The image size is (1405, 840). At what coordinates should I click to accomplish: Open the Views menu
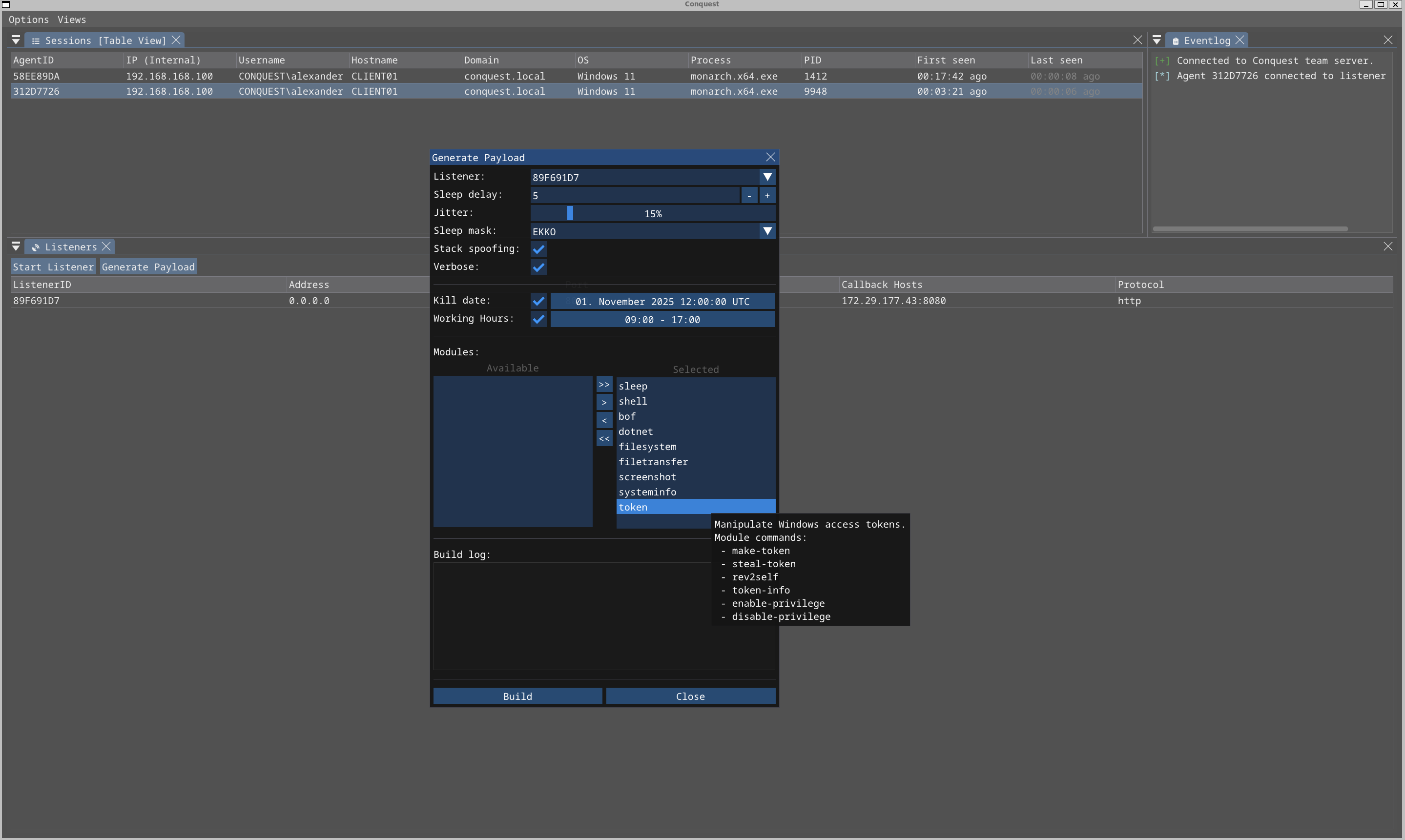coord(72,19)
